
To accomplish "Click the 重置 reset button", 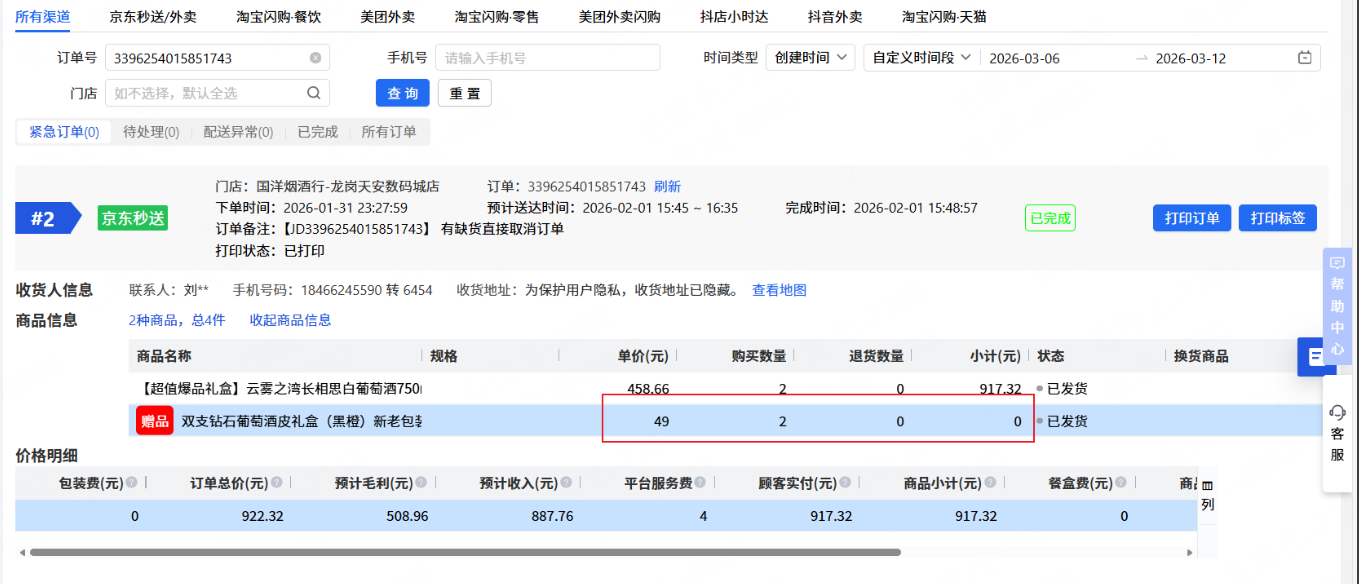I will click(x=464, y=93).
